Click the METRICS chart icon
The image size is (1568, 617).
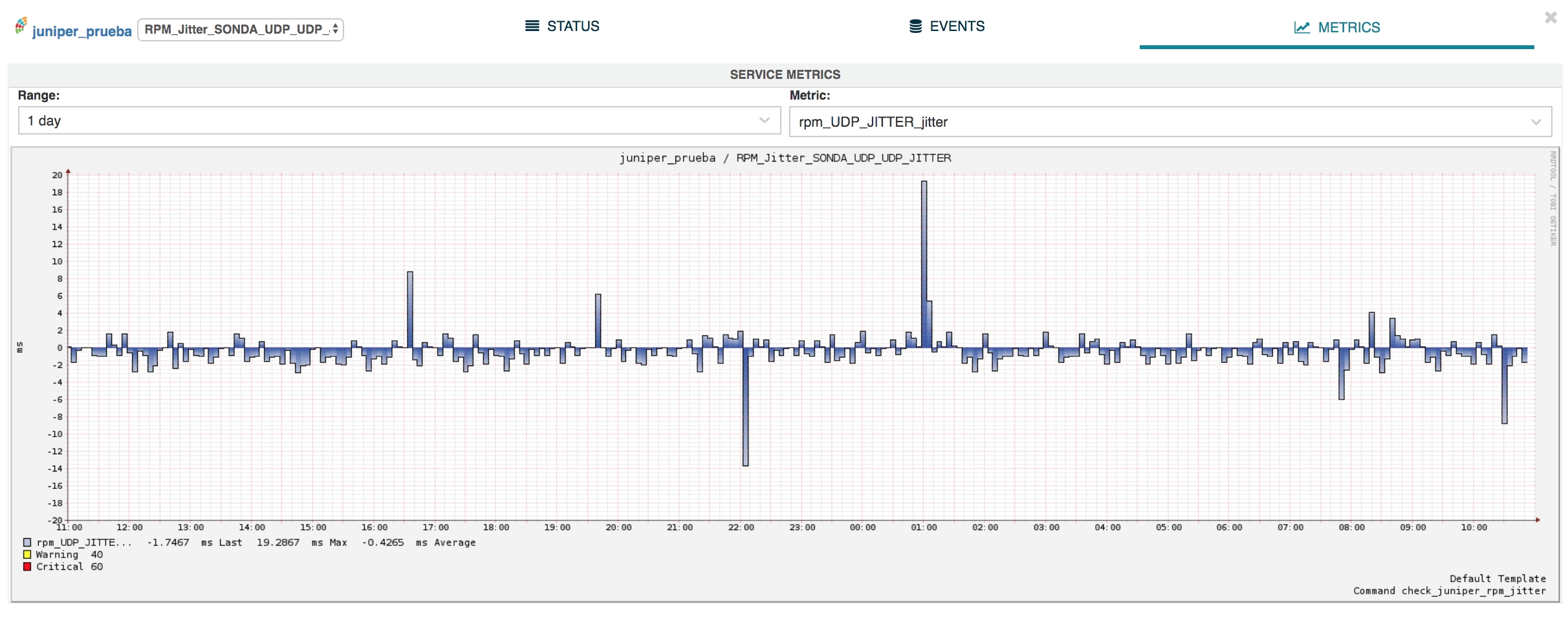1302,28
